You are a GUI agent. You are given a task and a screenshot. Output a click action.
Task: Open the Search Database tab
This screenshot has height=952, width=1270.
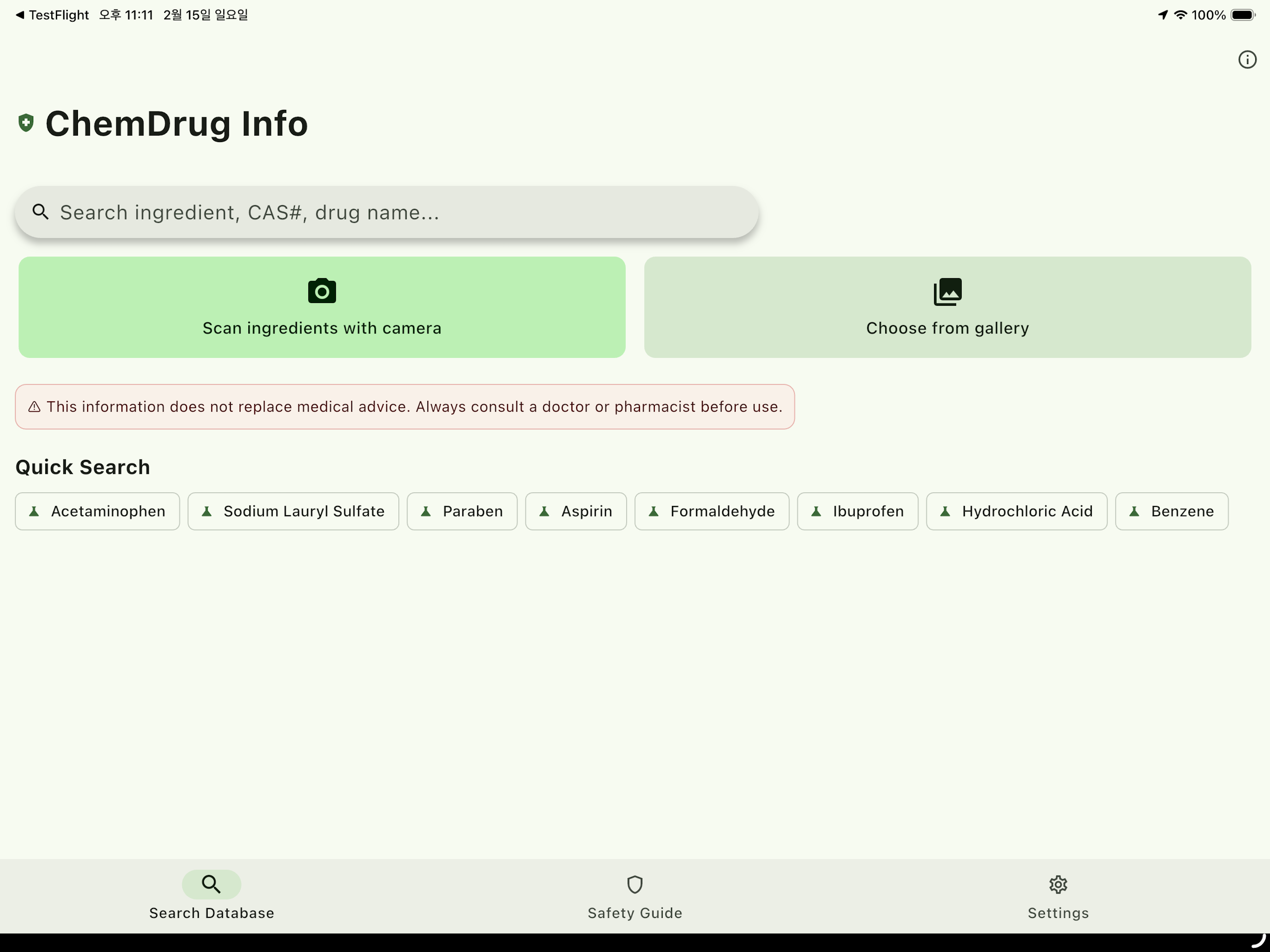[212, 896]
